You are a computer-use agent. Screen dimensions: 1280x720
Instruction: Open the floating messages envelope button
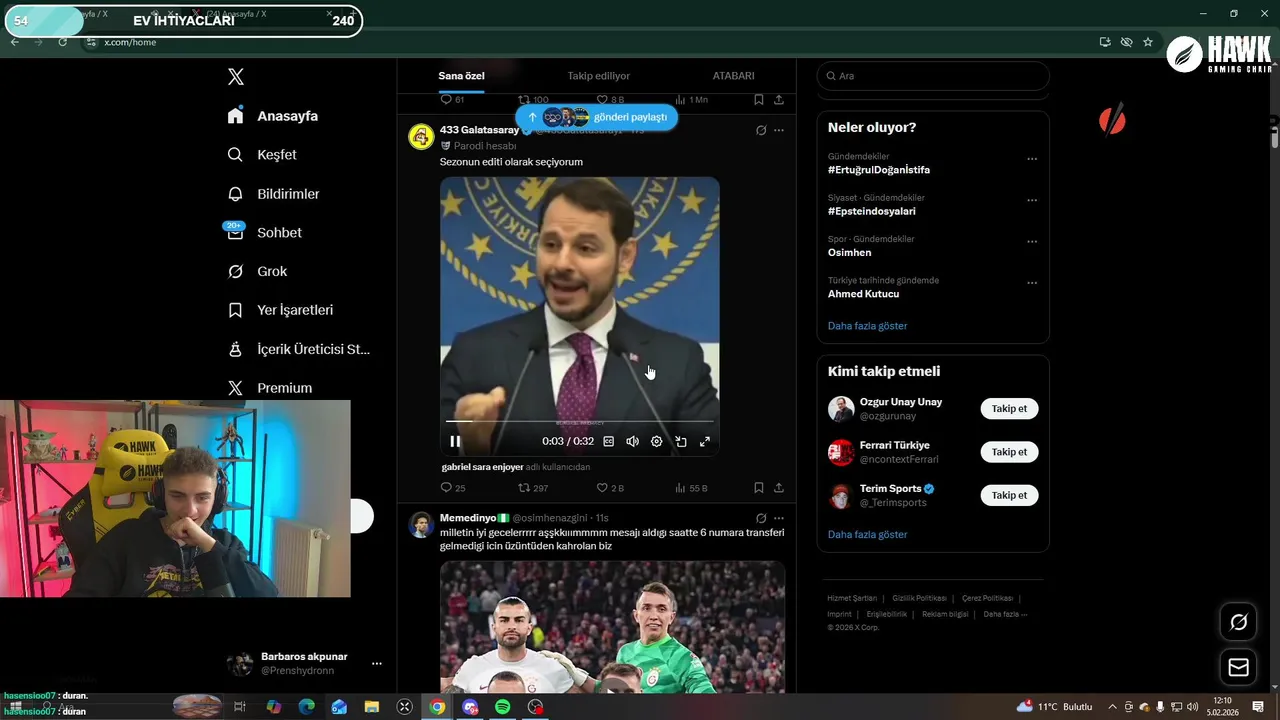point(1238,668)
